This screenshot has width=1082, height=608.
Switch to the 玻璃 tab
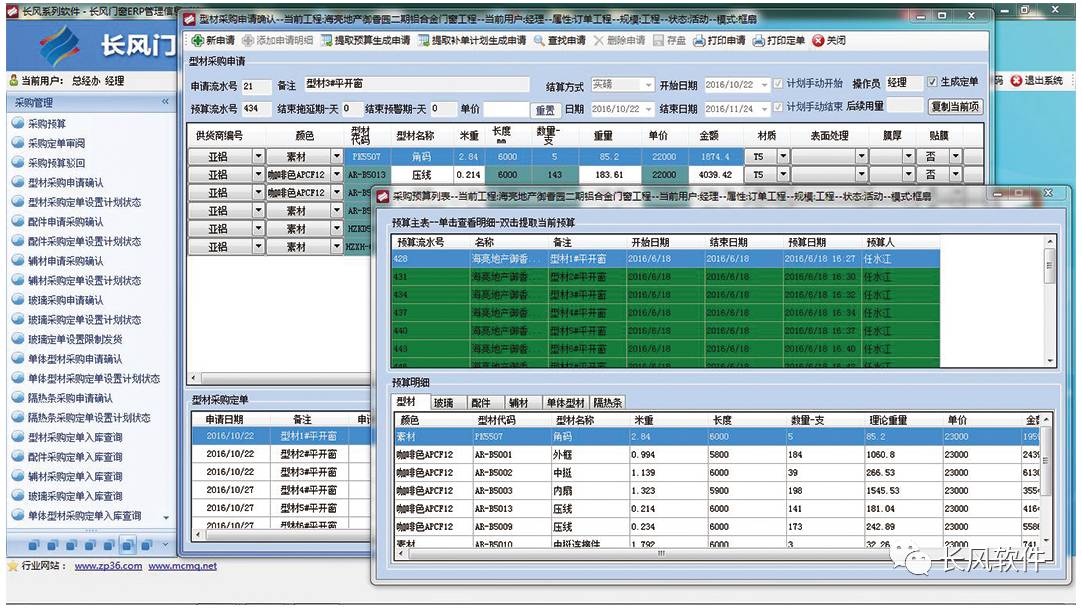click(x=443, y=402)
